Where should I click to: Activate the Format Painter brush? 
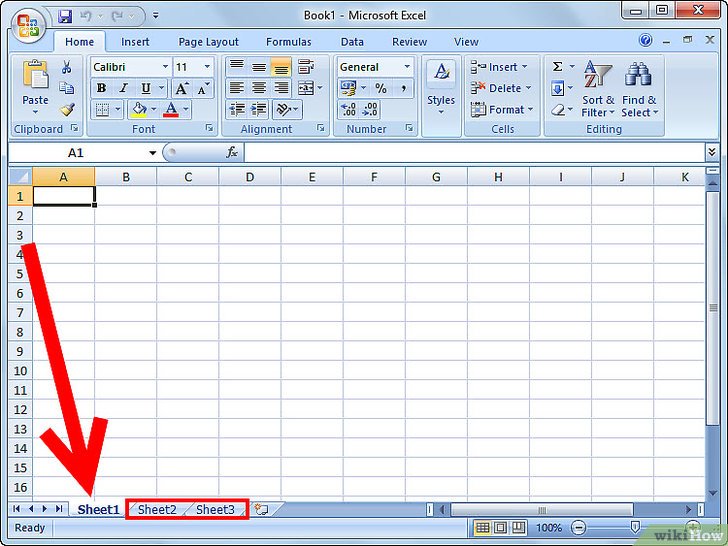(67, 110)
